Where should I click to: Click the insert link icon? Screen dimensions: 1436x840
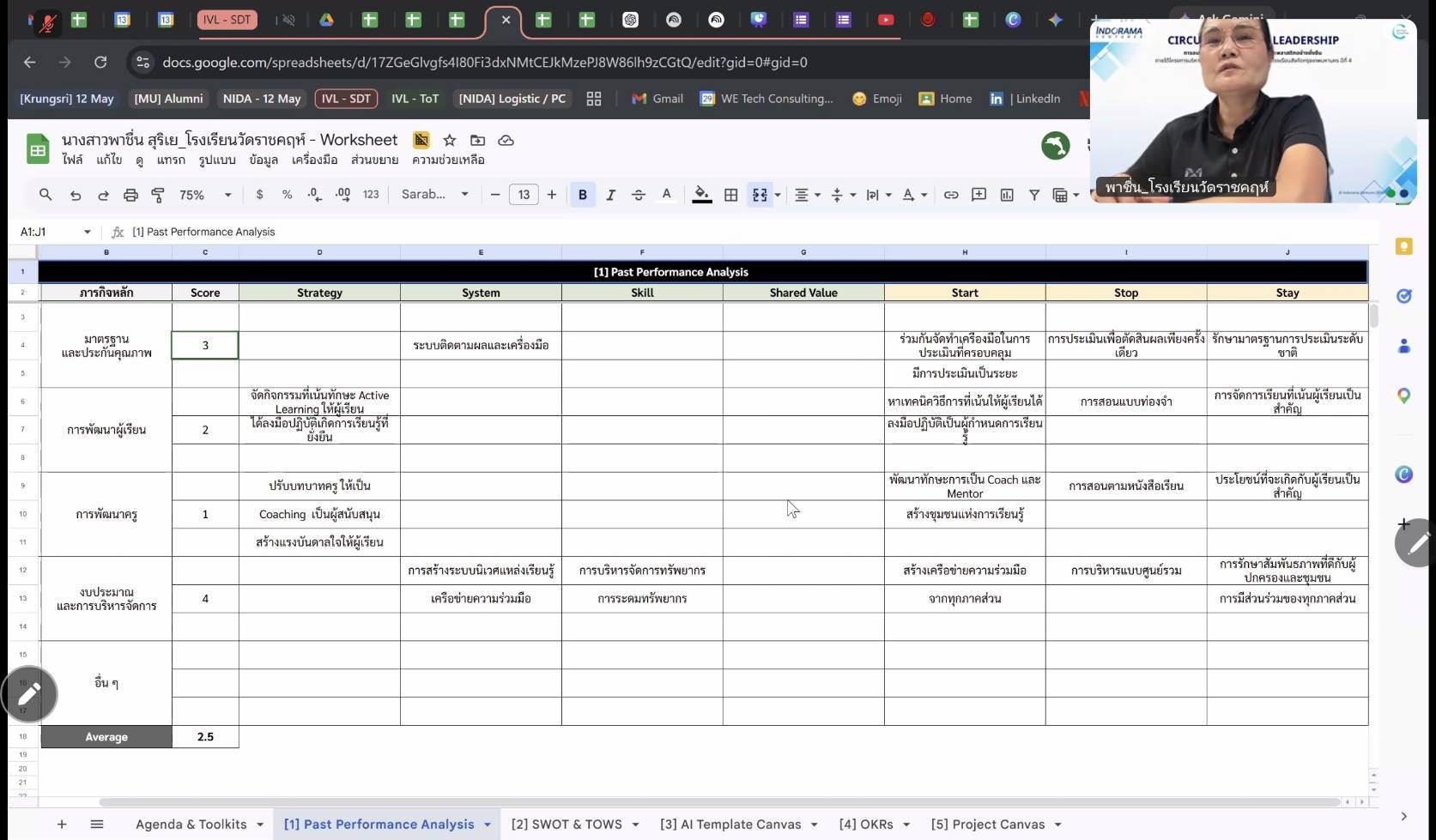pyautogui.click(x=951, y=196)
